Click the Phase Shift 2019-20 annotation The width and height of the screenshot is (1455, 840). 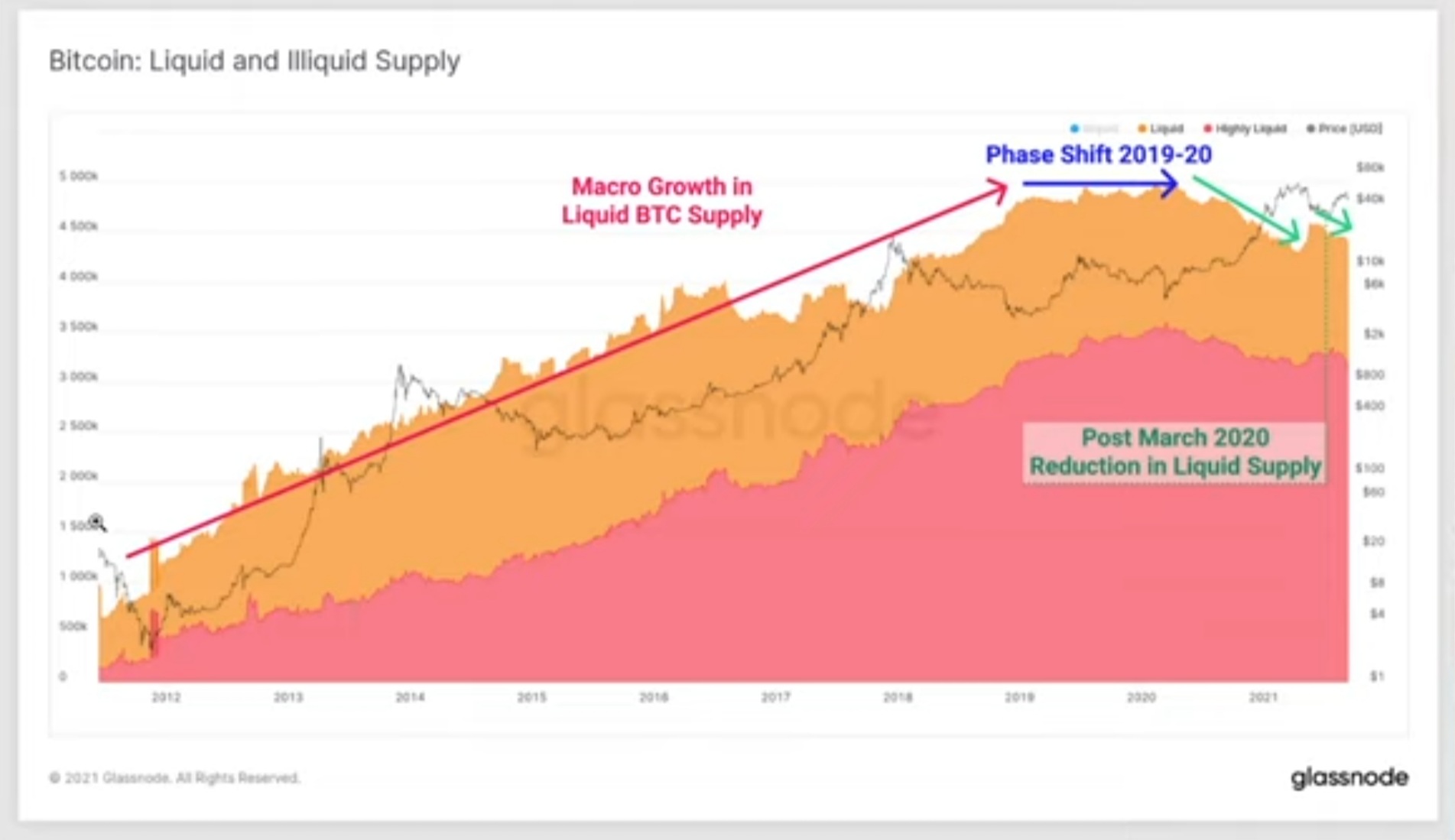coord(1099,155)
